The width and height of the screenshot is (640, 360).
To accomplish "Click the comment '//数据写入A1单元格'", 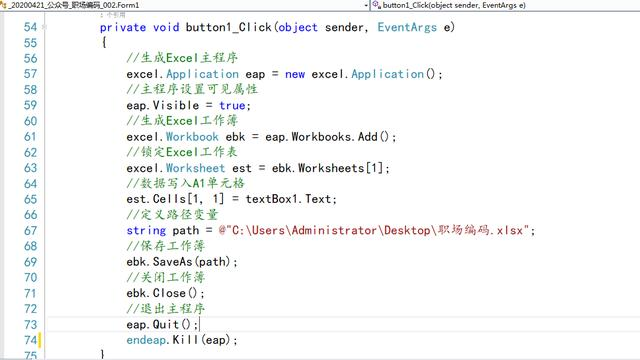I will 185,183.
